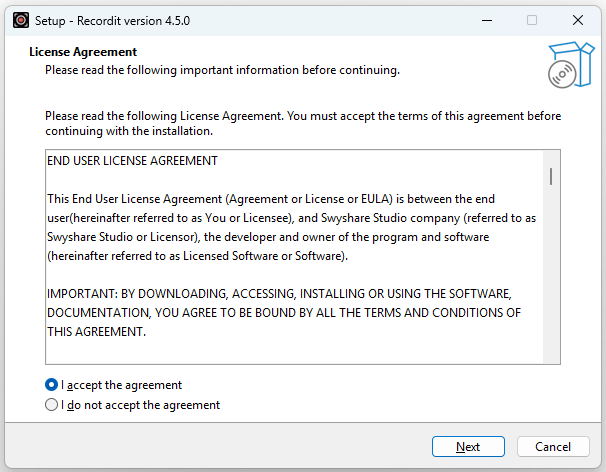This screenshot has height=472, width=606.
Task: Click 'Please read the following important information' text
Action: point(222,70)
